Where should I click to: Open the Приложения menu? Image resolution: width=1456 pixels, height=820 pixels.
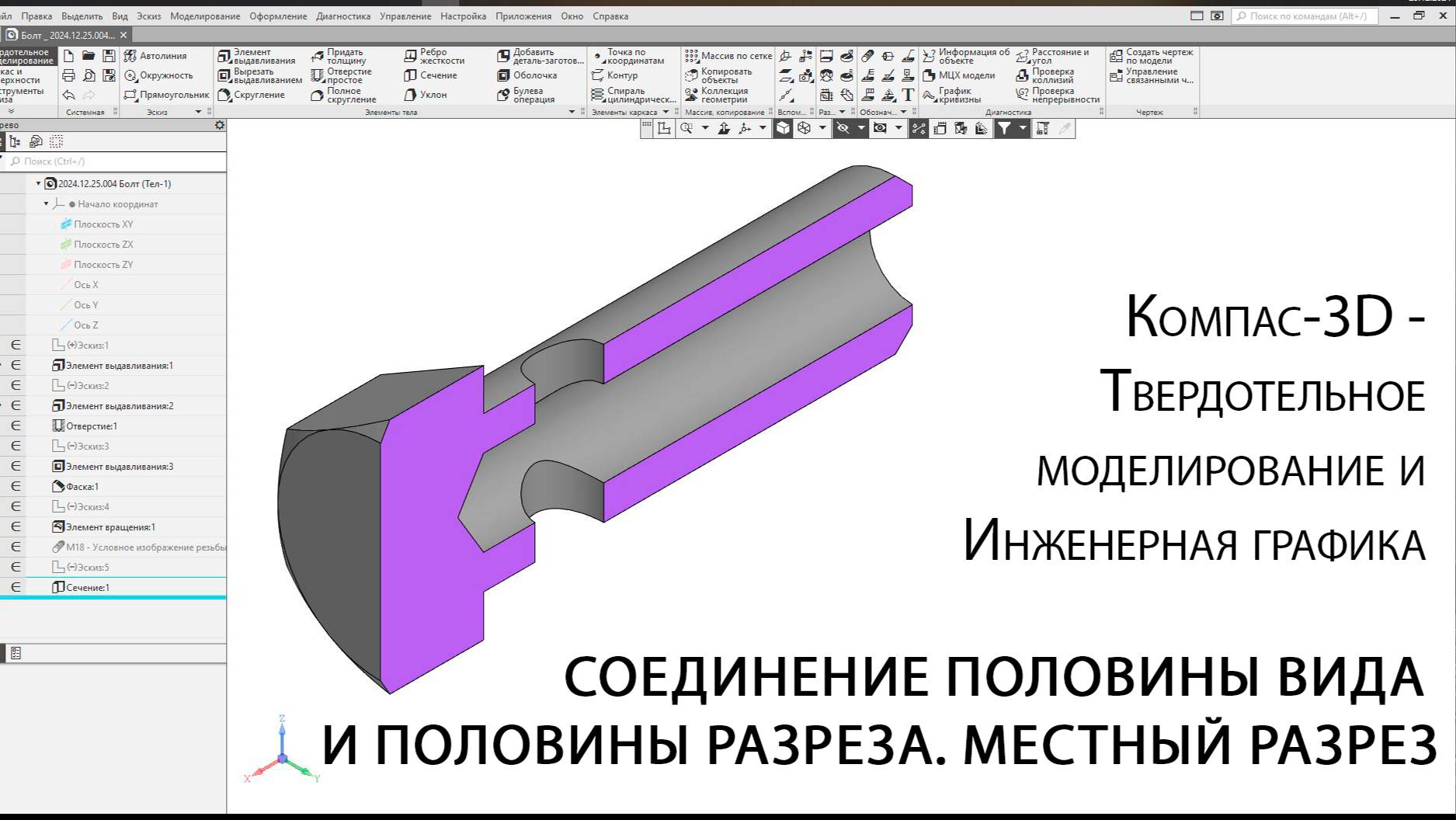523,16
